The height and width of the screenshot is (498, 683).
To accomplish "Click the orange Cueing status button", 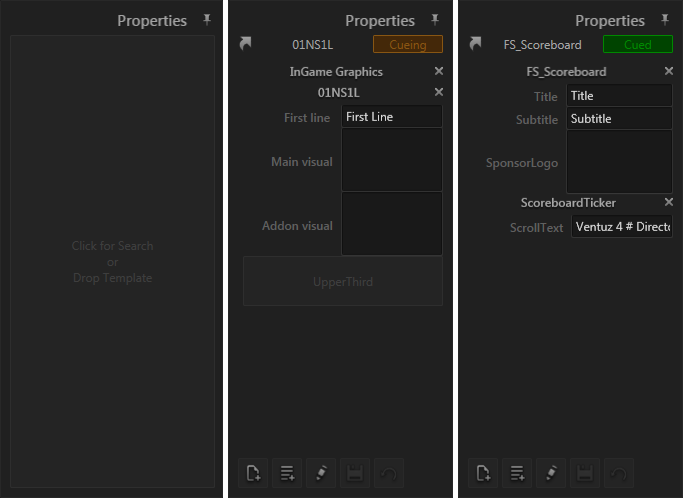I will coord(407,44).
